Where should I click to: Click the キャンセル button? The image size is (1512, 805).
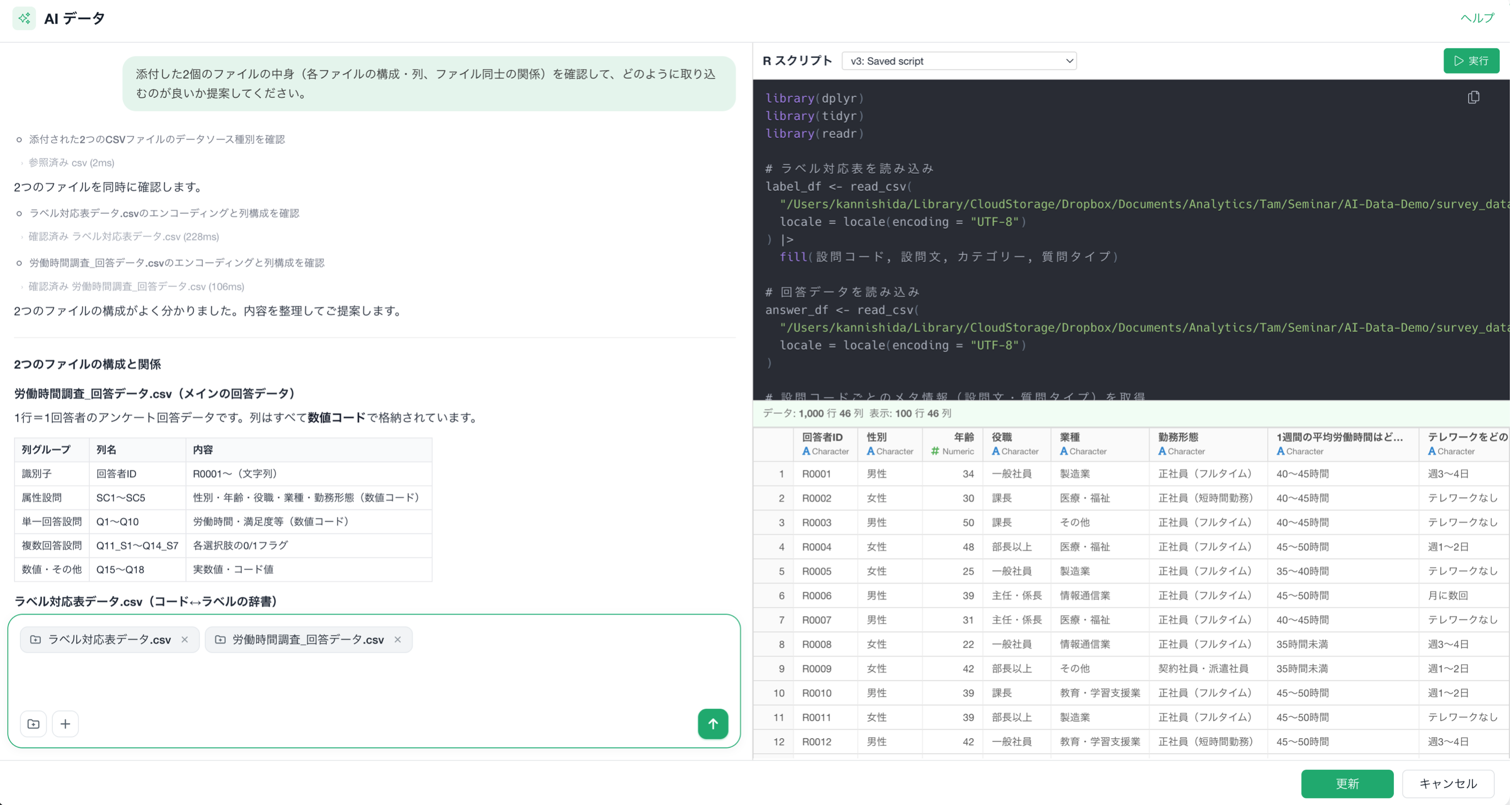point(1448,784)
